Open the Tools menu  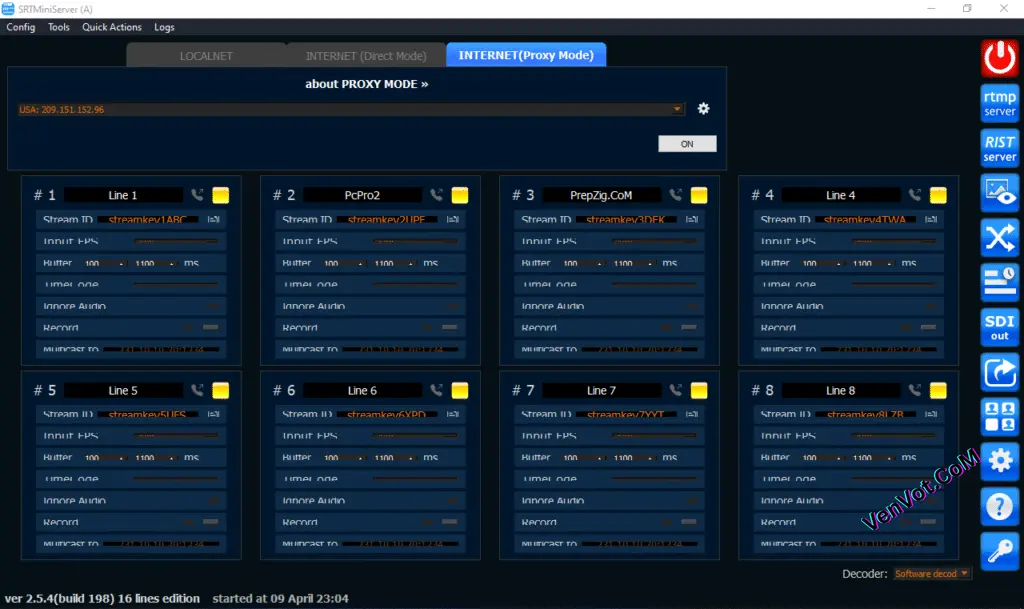[x=58, y=27]
